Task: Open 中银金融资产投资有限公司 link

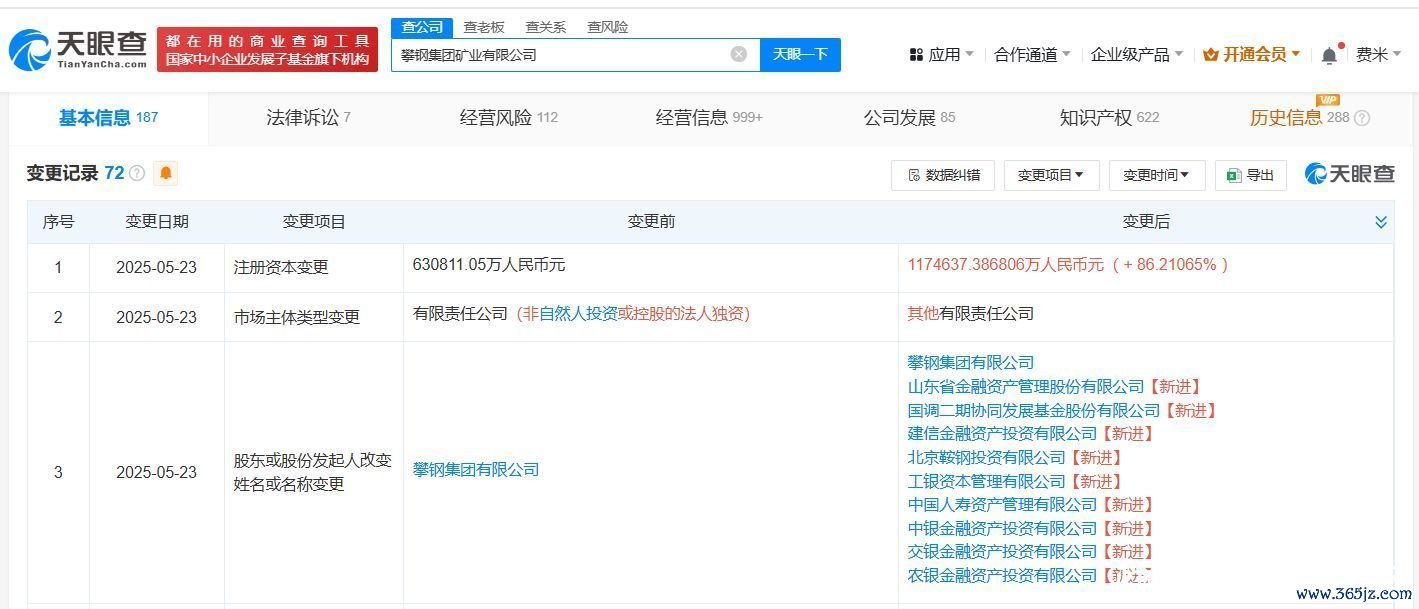Action: click(1002, 528)
